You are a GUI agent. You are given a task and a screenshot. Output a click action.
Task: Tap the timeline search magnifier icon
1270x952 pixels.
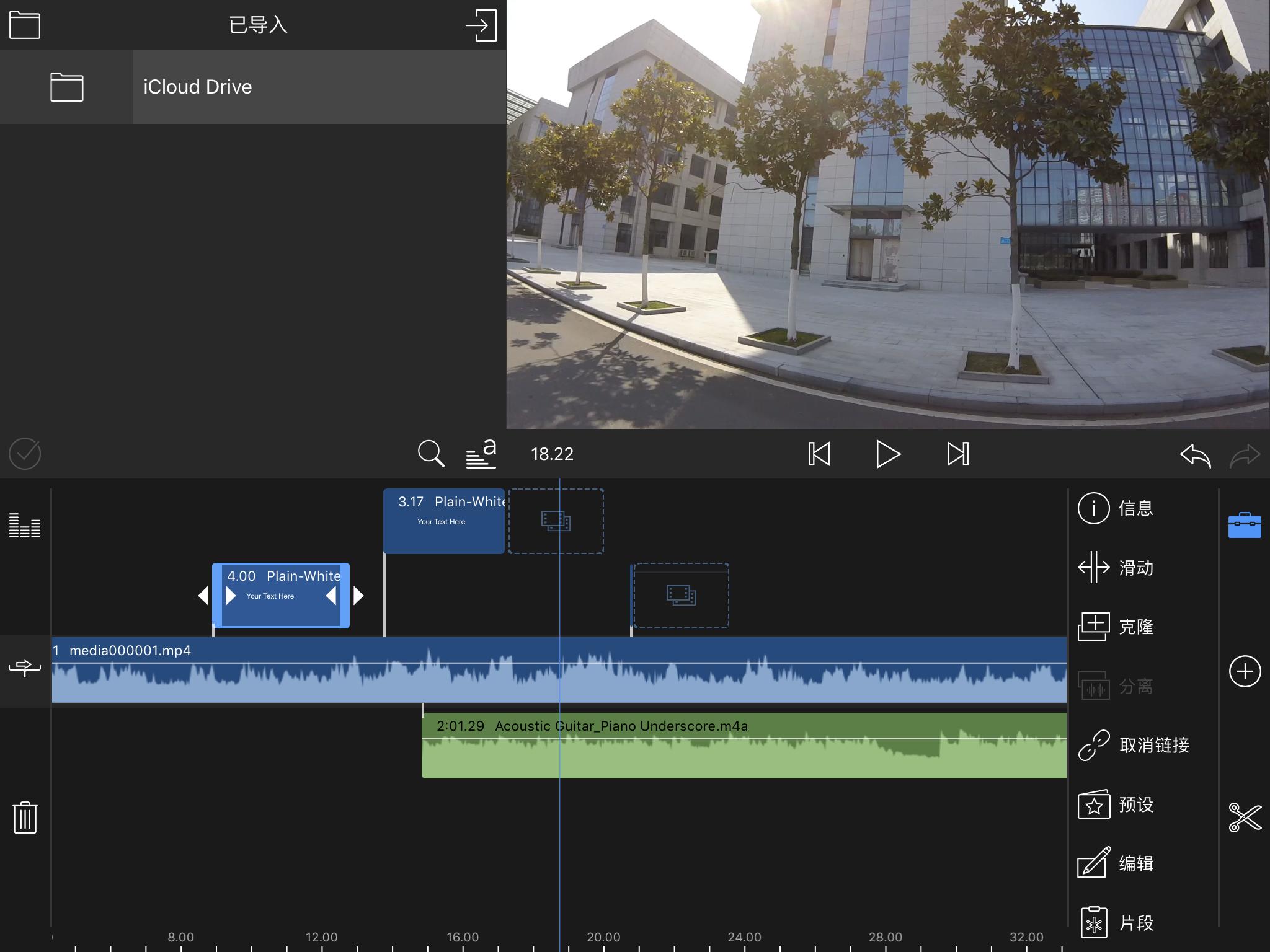coord(431,454)
